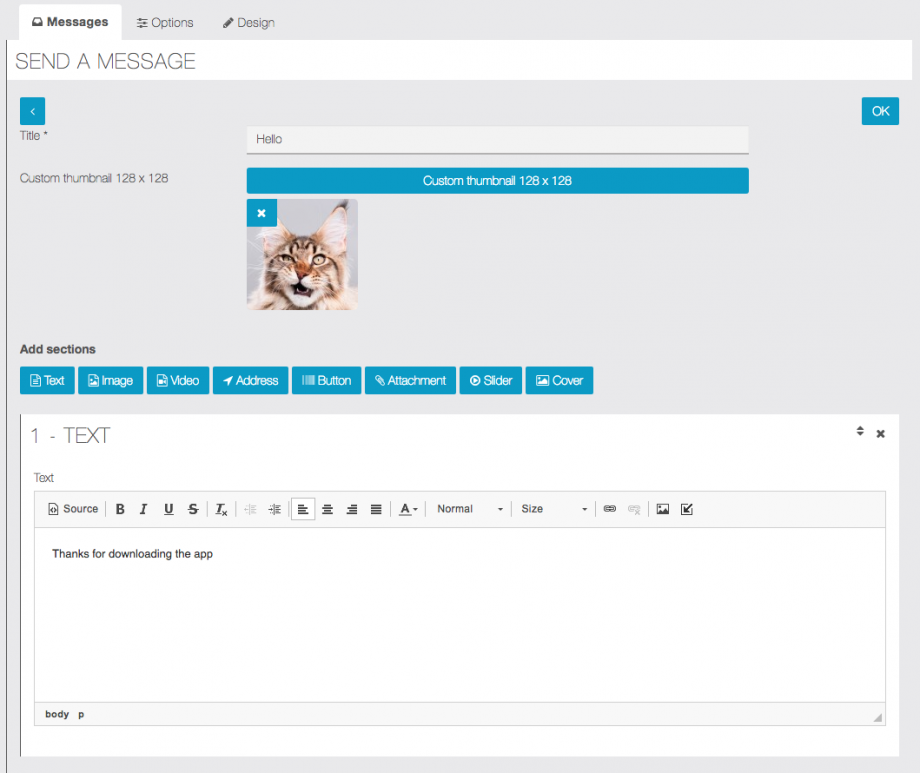This screenshot has height=773, width=920.
Task: Insert a hyperlink using the link icon
Action: tap(610, 509)
